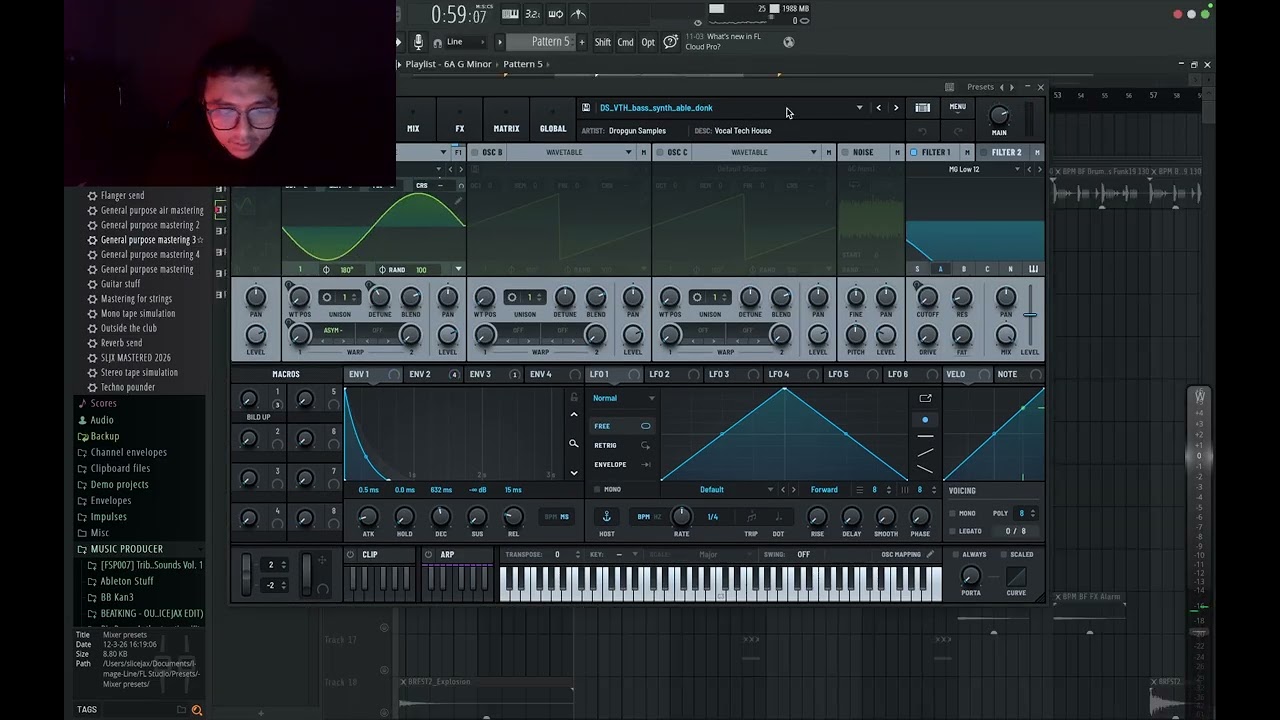Image resolution: width=1280 pixels, height=720 pixels.
Task: Open the preset name dropdown arrow
Action: (859, 108)
